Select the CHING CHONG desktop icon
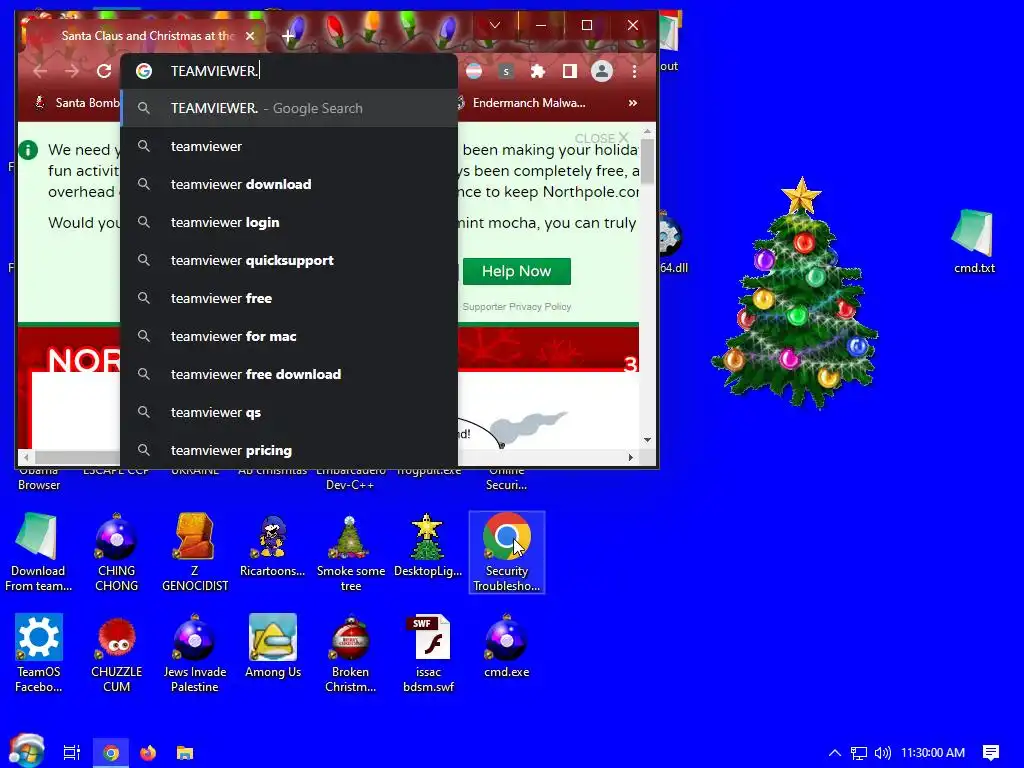This screenshot has height=768, width=1024. point(116,552)
